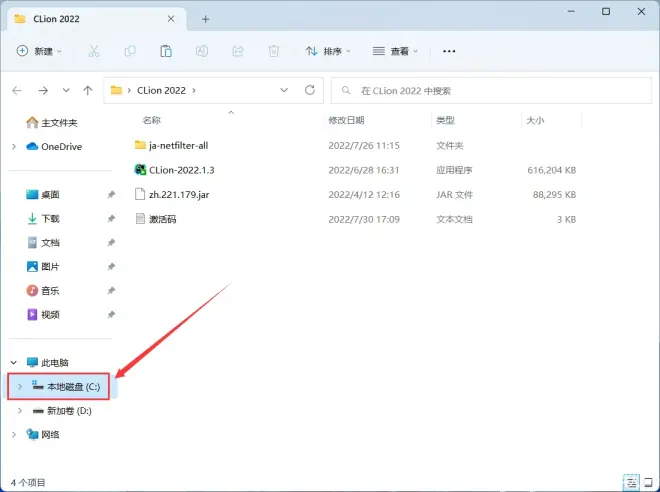
Task: Sort by the 名称 column header
Action: (152, 120)
